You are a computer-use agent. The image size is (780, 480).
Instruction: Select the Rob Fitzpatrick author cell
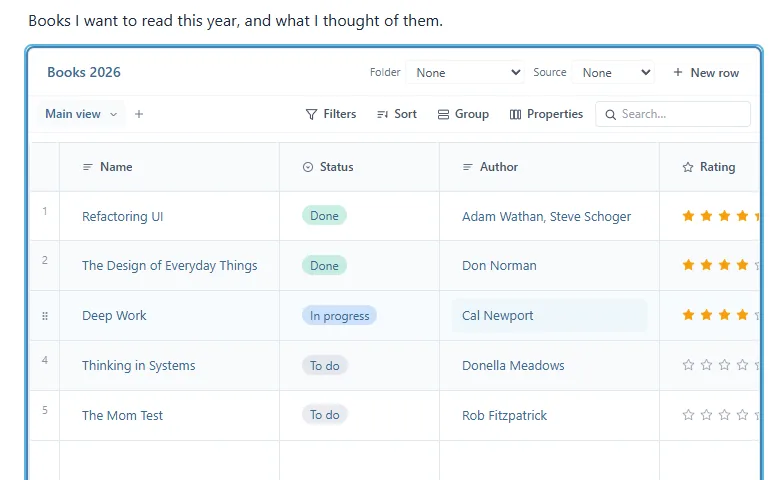point(549,415)
